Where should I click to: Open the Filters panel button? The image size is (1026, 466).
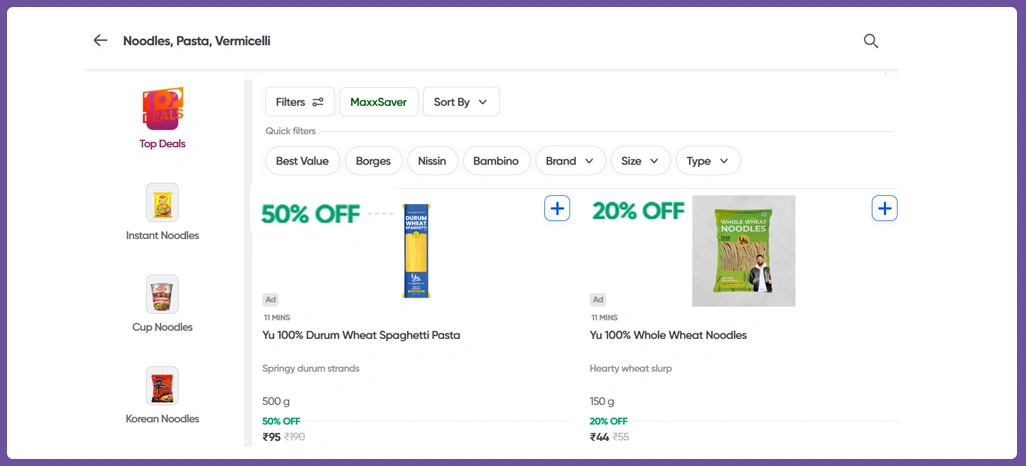[x=300, y=102]
